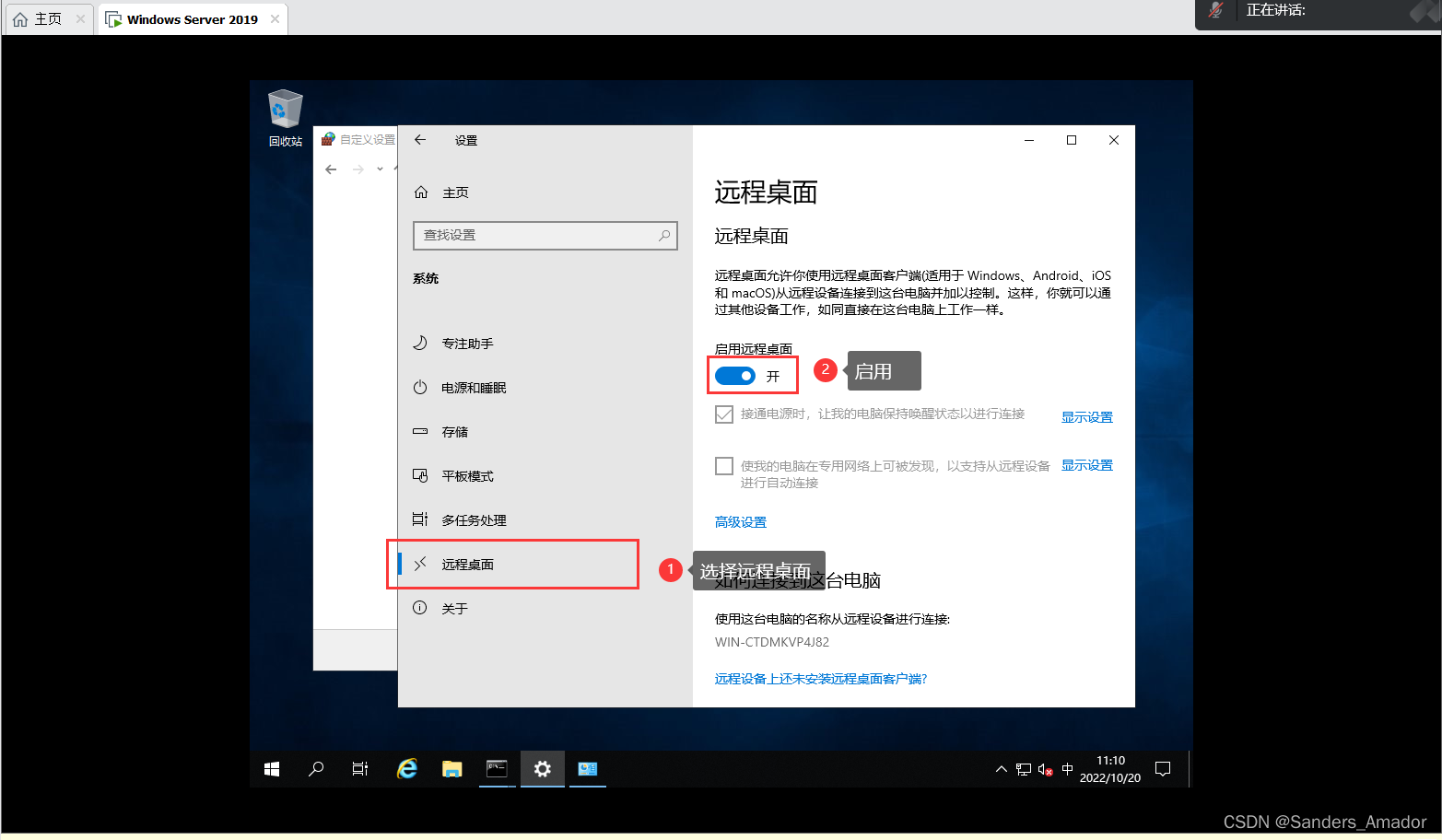Viewport: 1442px width, 840px height.
Task: Open history dropdown in 自定义设置 window
Action: (380, 169)
